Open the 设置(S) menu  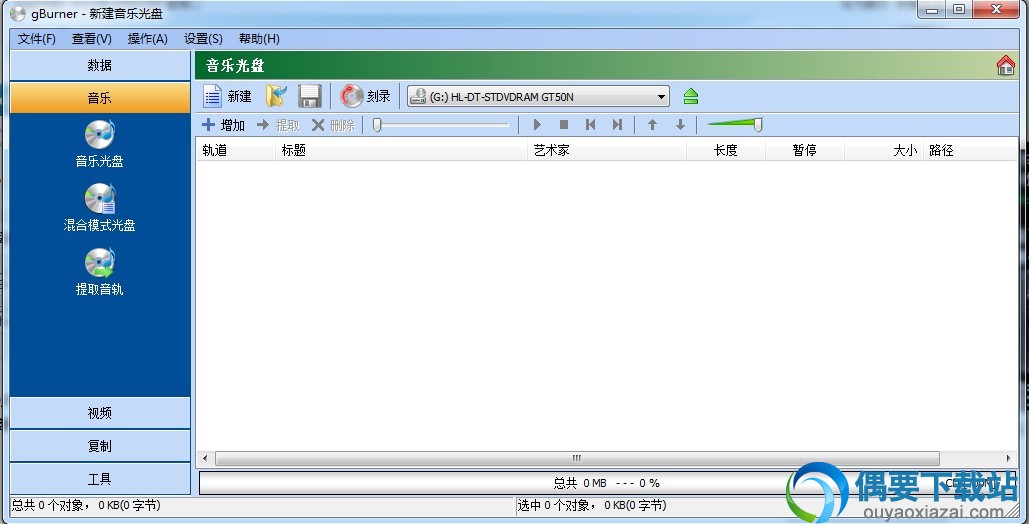203,39
